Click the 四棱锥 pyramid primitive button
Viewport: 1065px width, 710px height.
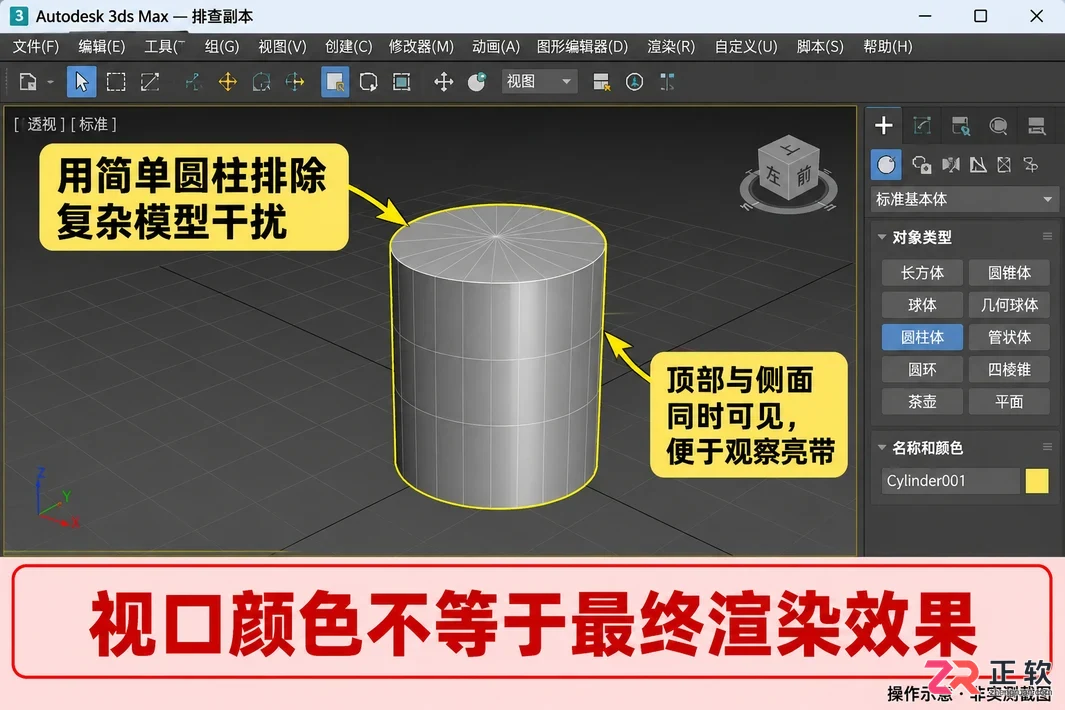pos(1009,370)
